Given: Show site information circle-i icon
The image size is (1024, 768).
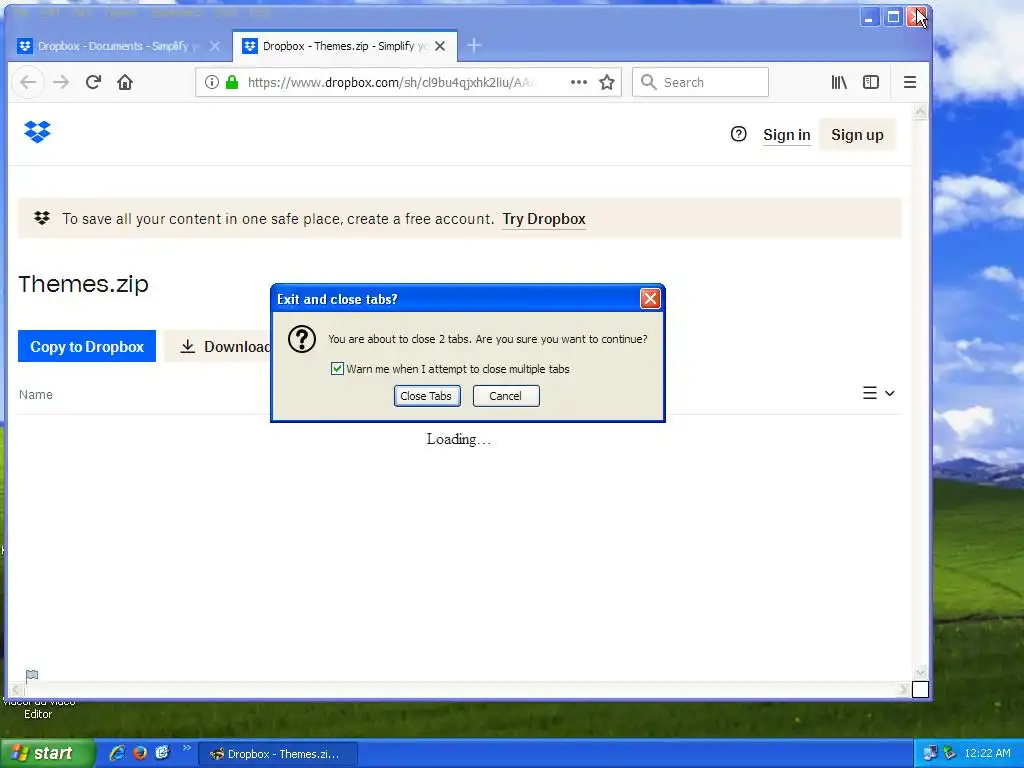Looking at the screenshot, I should click(212, 82).
